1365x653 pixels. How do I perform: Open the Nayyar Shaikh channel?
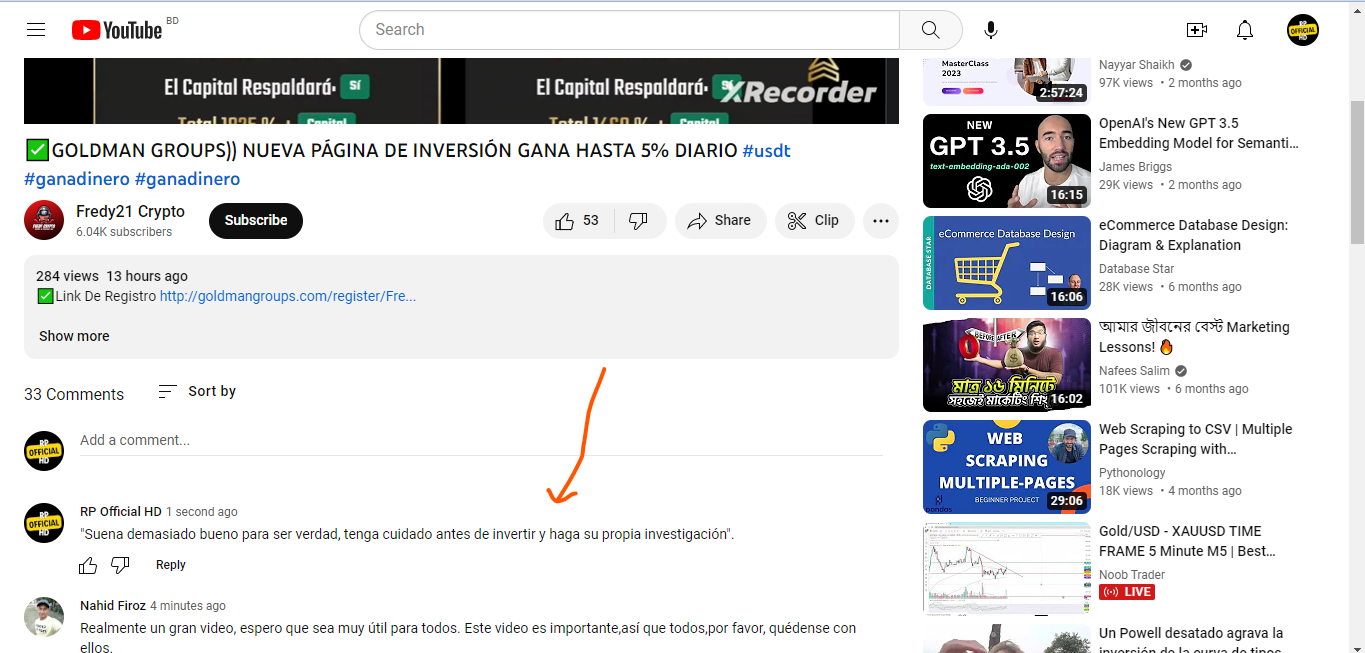[x=1137, y=65]
